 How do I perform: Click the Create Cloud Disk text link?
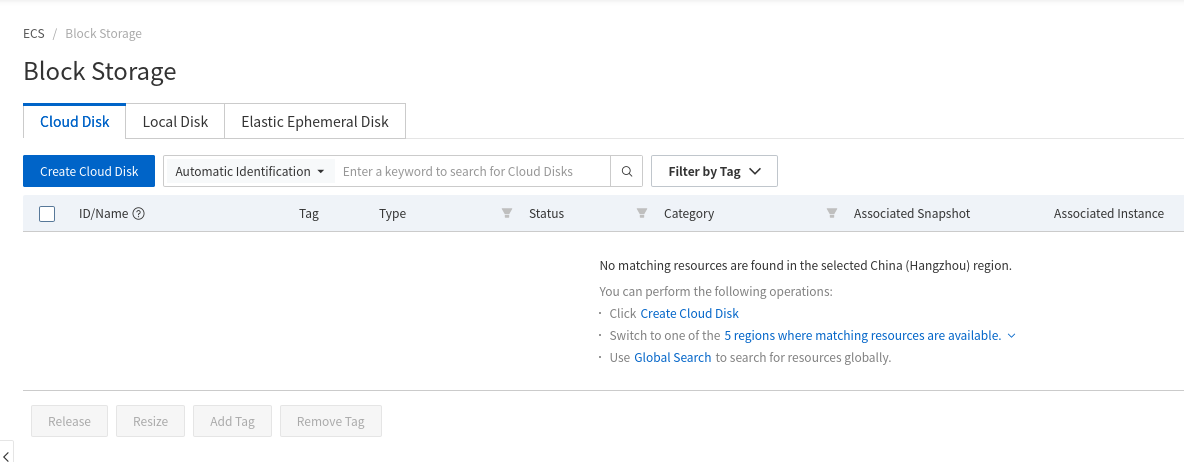tap(689, 313)
